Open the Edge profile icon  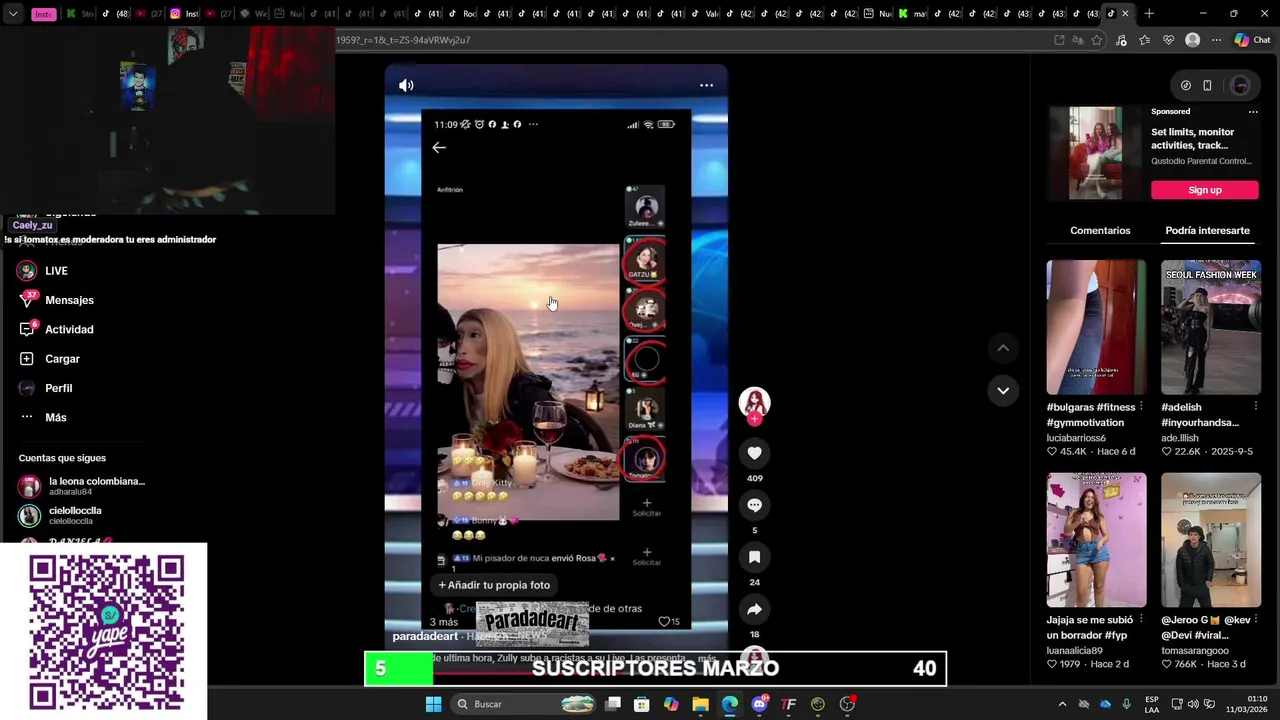coord(1192,40)
